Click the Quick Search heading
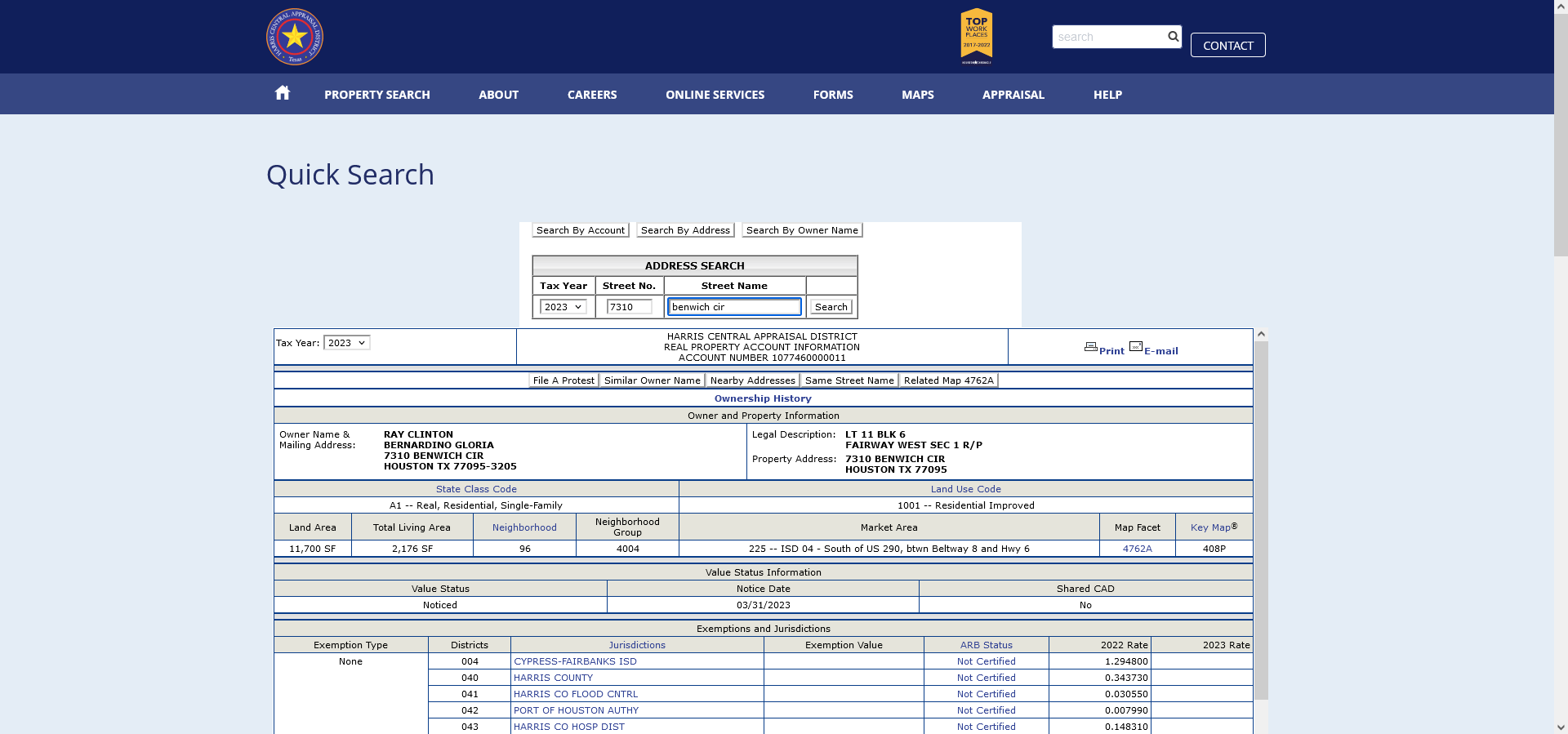The image size is (1568, 734). coord(350,175)
